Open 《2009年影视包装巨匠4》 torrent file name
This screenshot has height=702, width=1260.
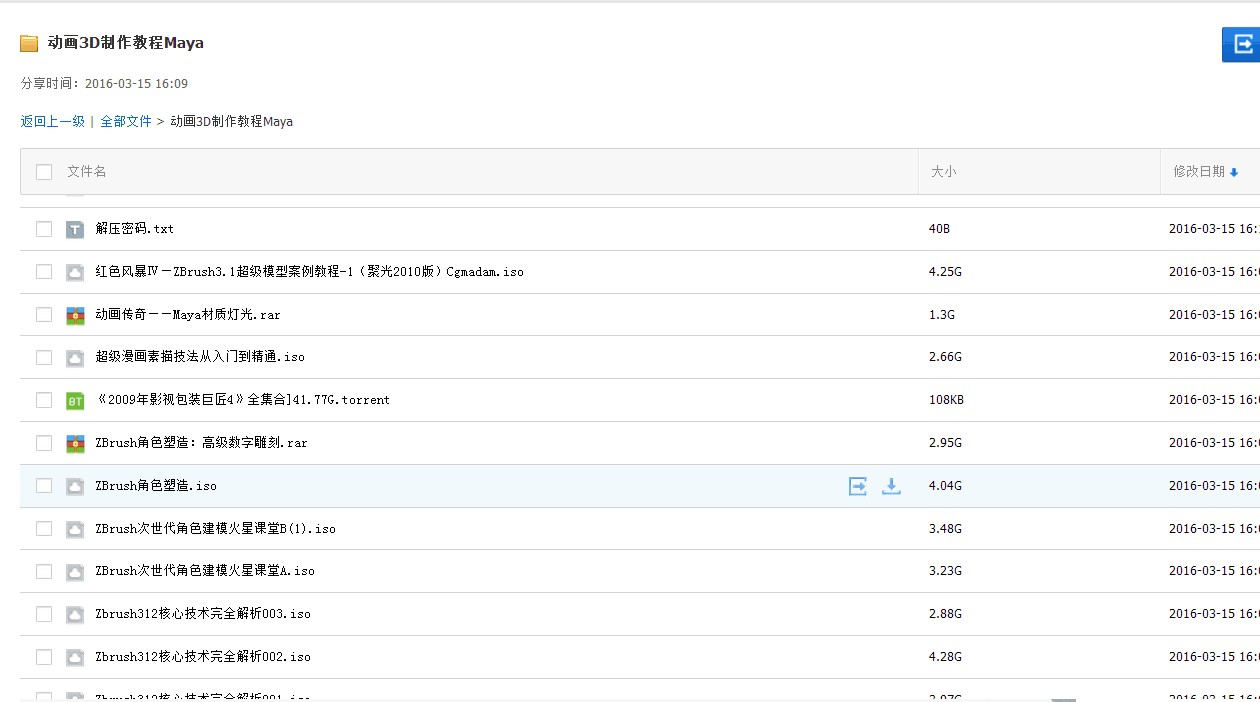[243, 400]
